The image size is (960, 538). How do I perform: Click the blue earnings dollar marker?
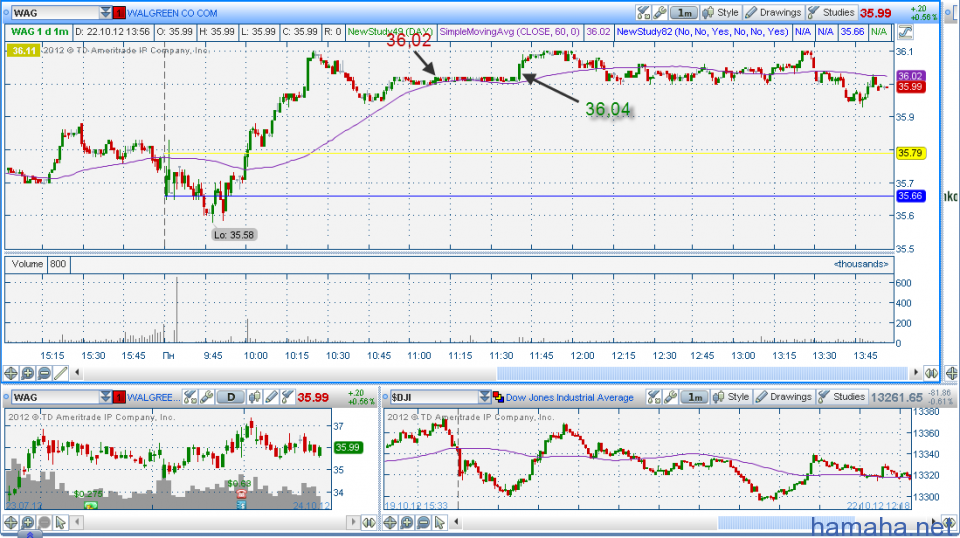click(x=241, y=505)
